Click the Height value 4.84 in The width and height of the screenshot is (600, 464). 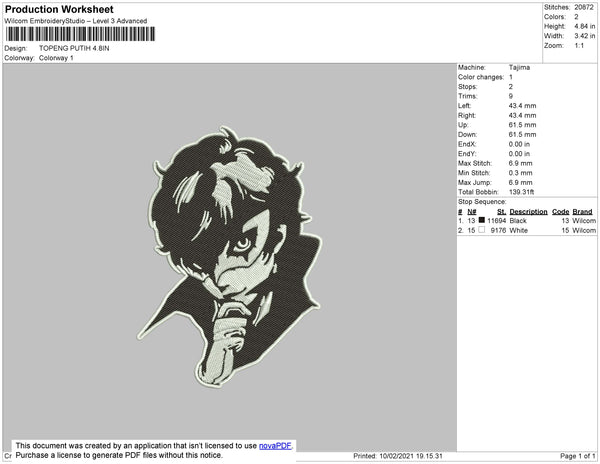[585, 26]
